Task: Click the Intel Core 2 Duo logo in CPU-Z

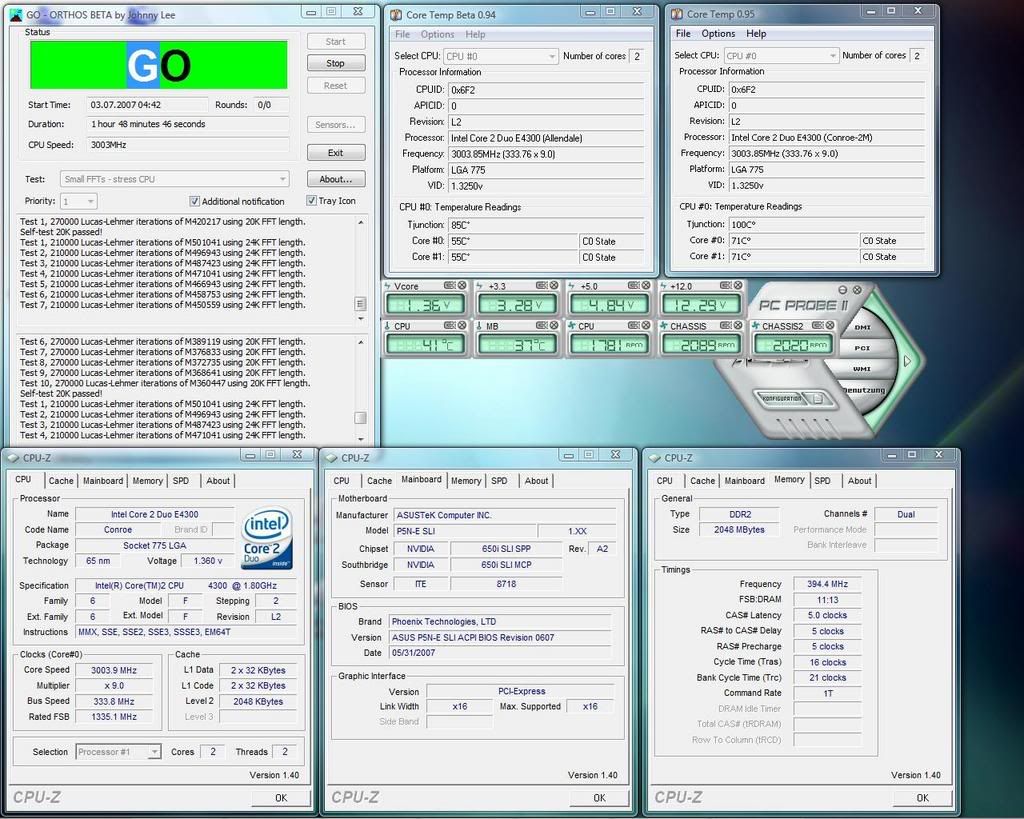Action: click(x=266, y=538)
